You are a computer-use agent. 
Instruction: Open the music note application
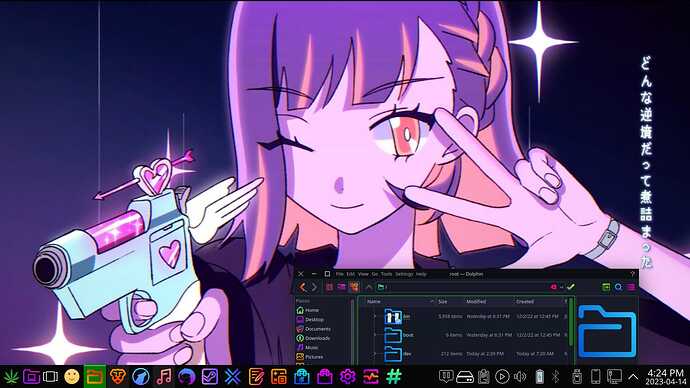pos(164,377)
